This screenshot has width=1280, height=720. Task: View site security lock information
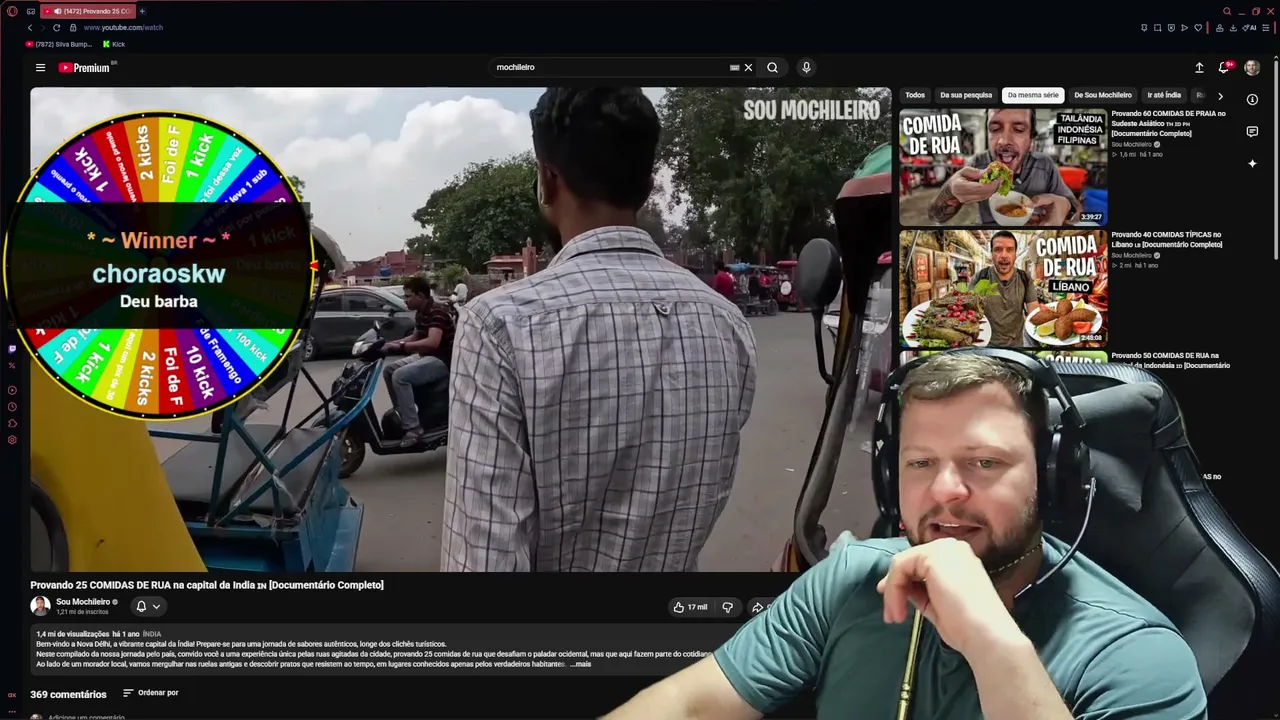73,27
